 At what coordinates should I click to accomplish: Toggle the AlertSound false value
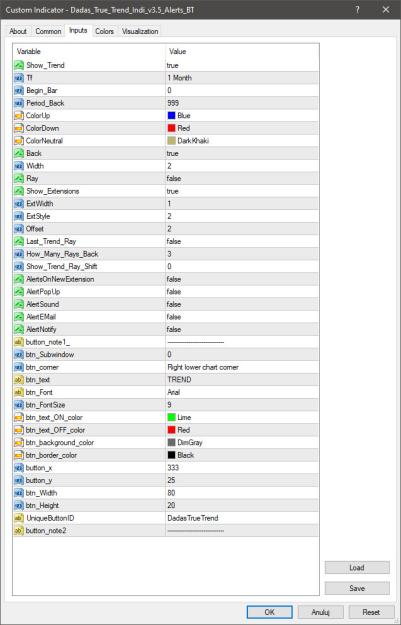pos(242,304)
